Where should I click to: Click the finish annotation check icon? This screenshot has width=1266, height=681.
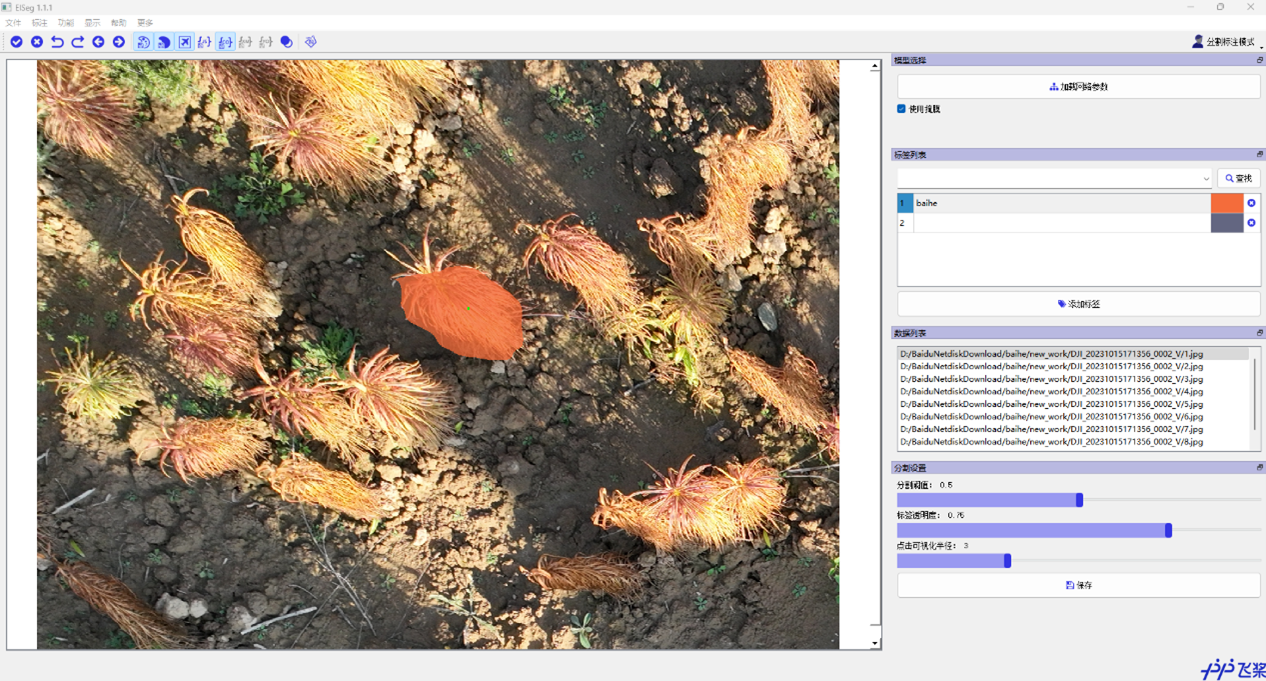click(16, 41)
